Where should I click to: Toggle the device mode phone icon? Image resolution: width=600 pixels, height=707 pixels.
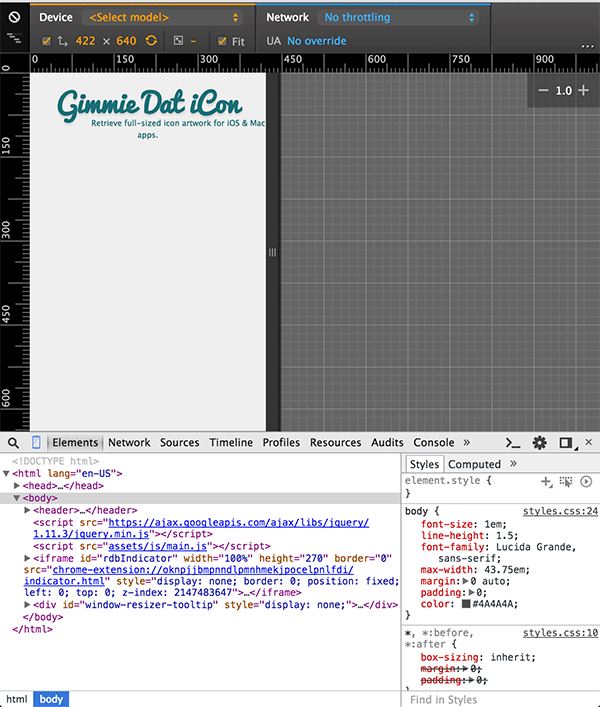[37, 442]
